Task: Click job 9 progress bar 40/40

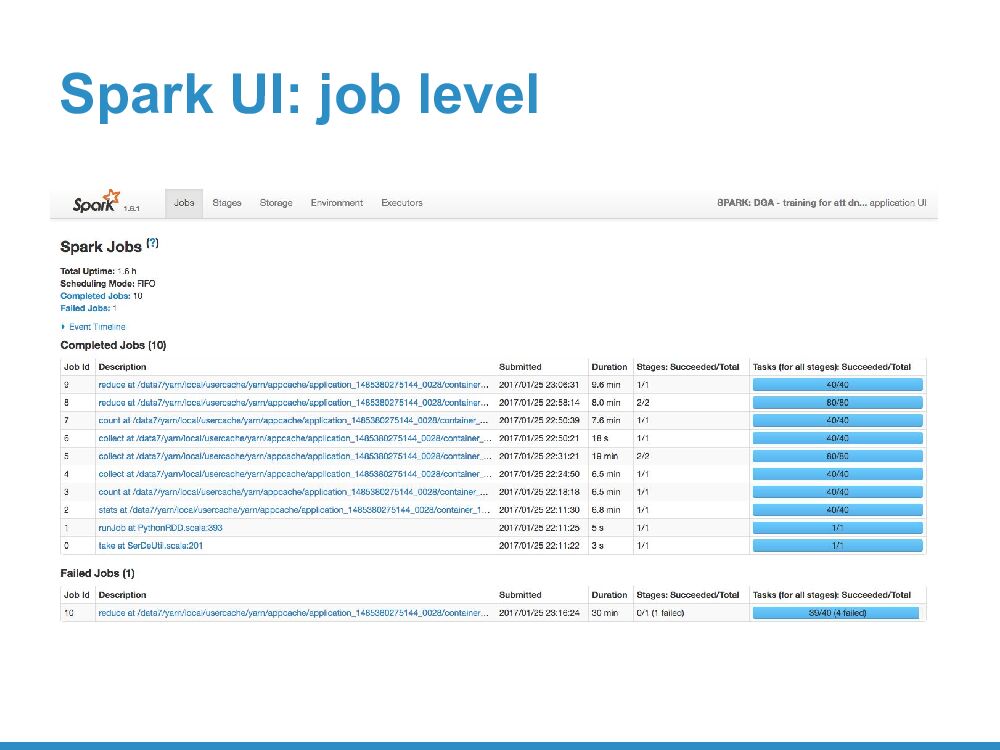Action: click(x=837, y=385)
